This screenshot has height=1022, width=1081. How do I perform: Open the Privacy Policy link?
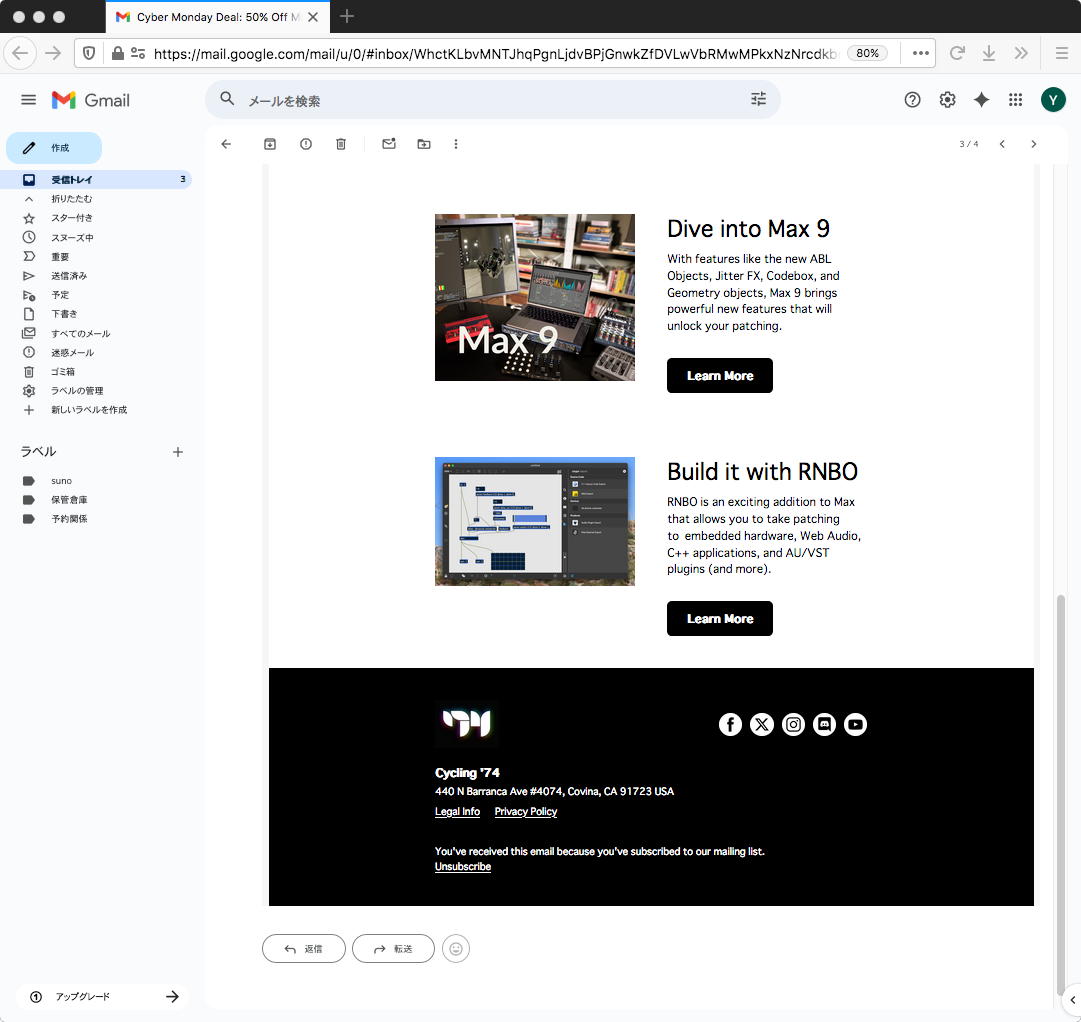(x=526, y=812)
